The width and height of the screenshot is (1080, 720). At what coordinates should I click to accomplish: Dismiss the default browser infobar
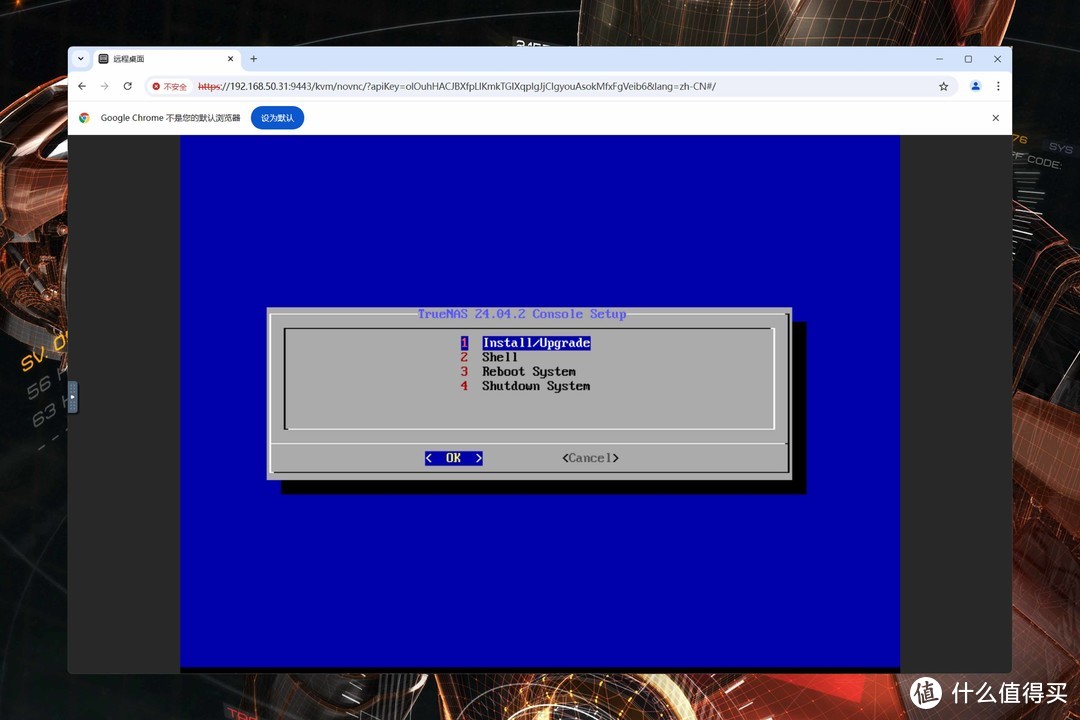[995, 118]
